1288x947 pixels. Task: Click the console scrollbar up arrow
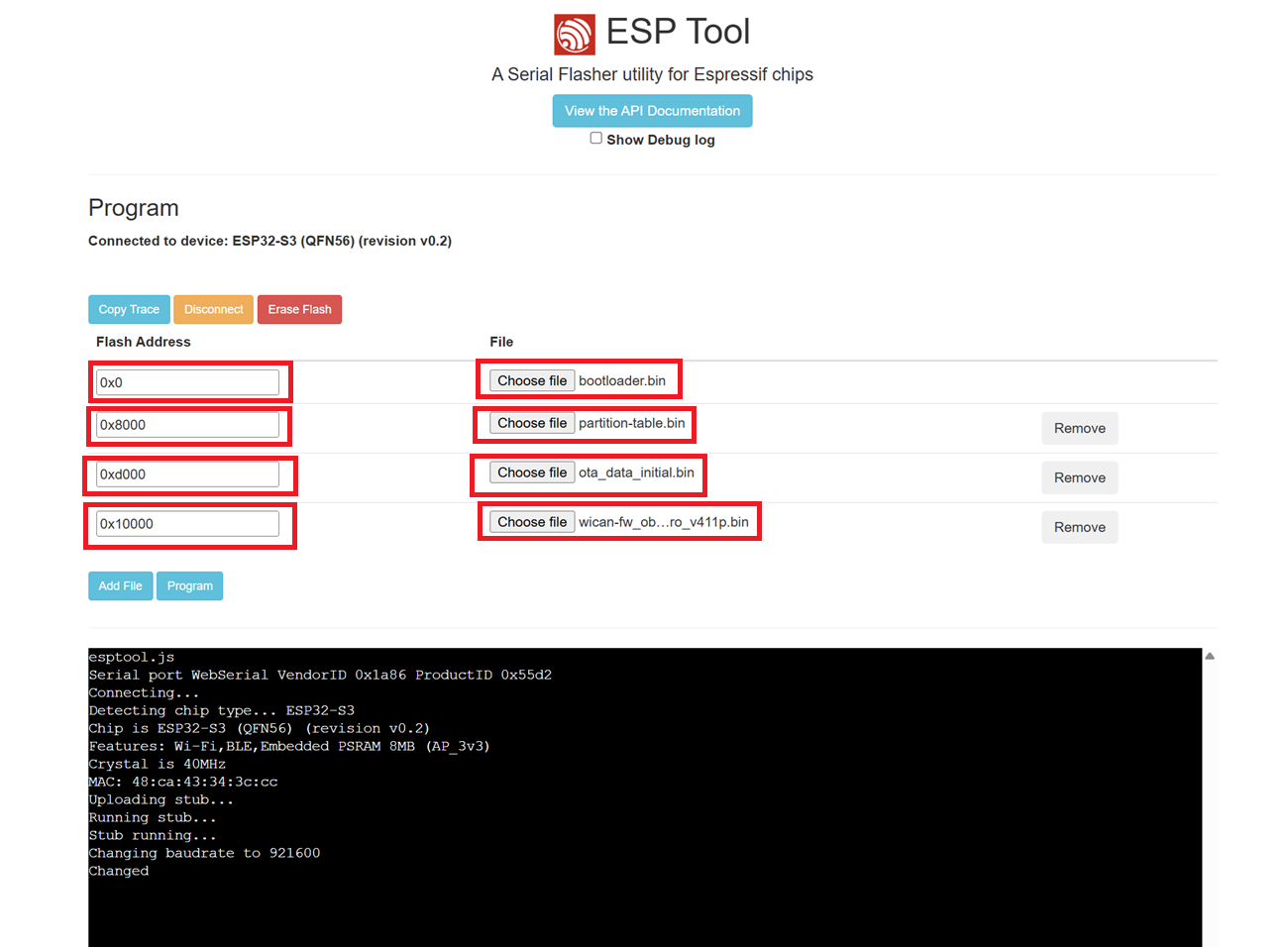(1210, 656)
